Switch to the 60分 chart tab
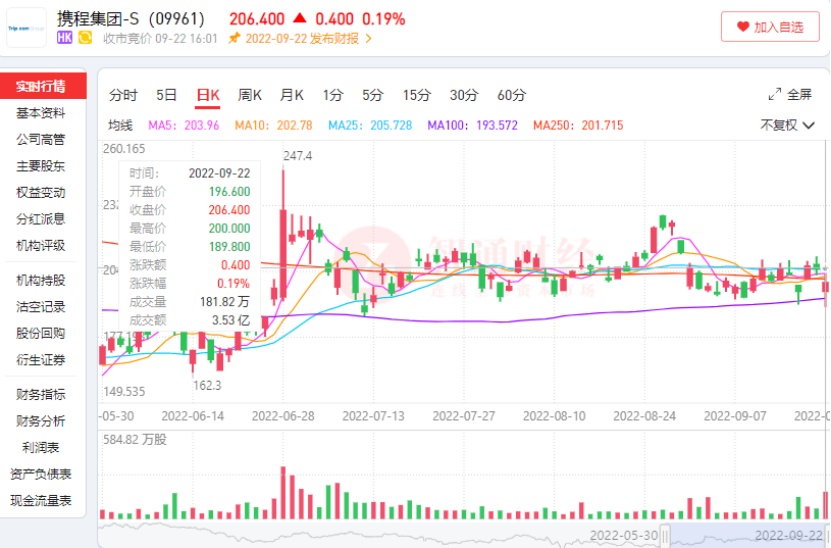This screenshot has width=831, height=548. point(511,95)
